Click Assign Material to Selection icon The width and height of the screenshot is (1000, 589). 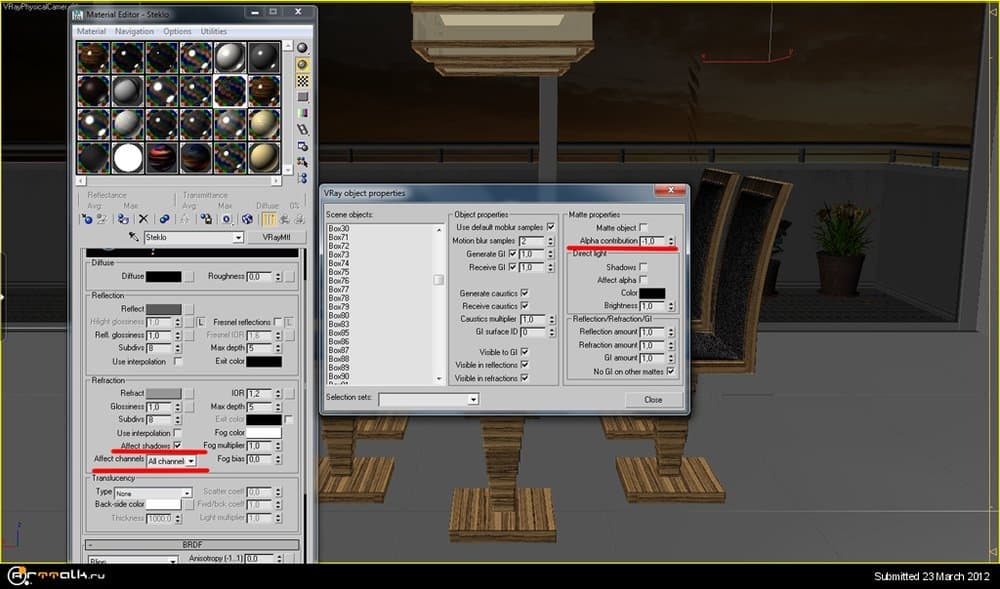pyautogui.click(x=122, y=218)
